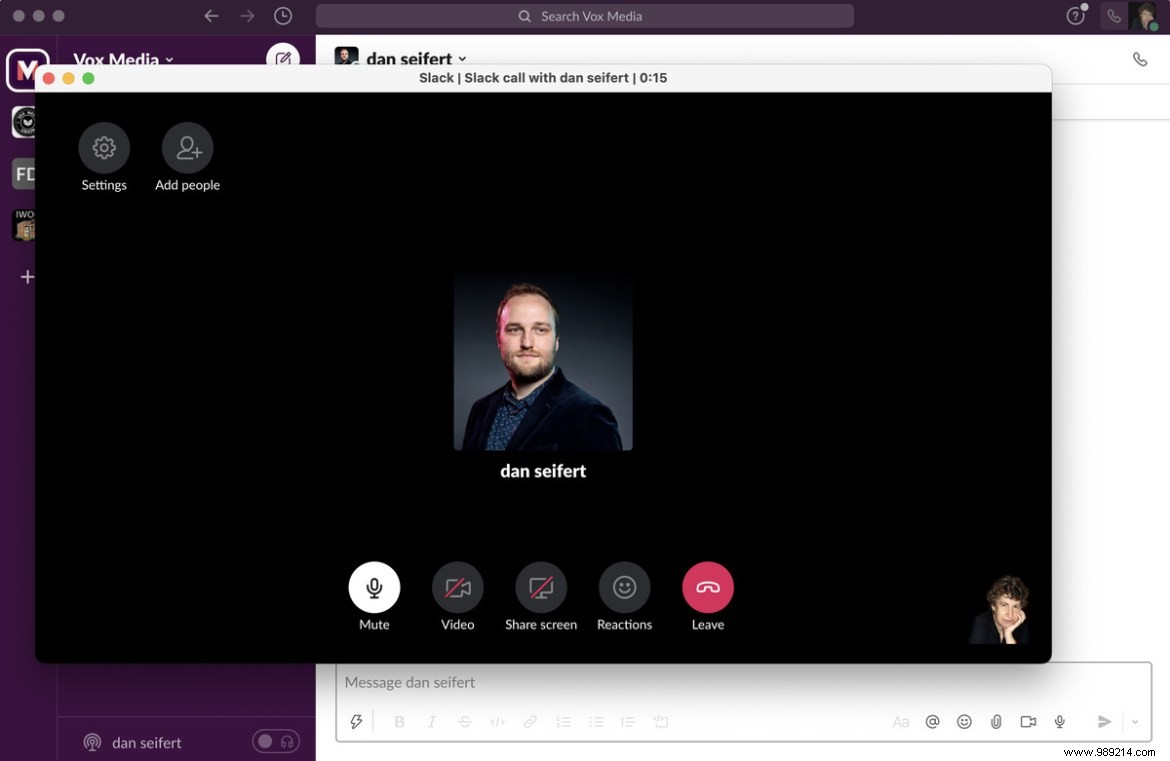
Task: Open the Reactions picker
Action: tap(624, 587)
